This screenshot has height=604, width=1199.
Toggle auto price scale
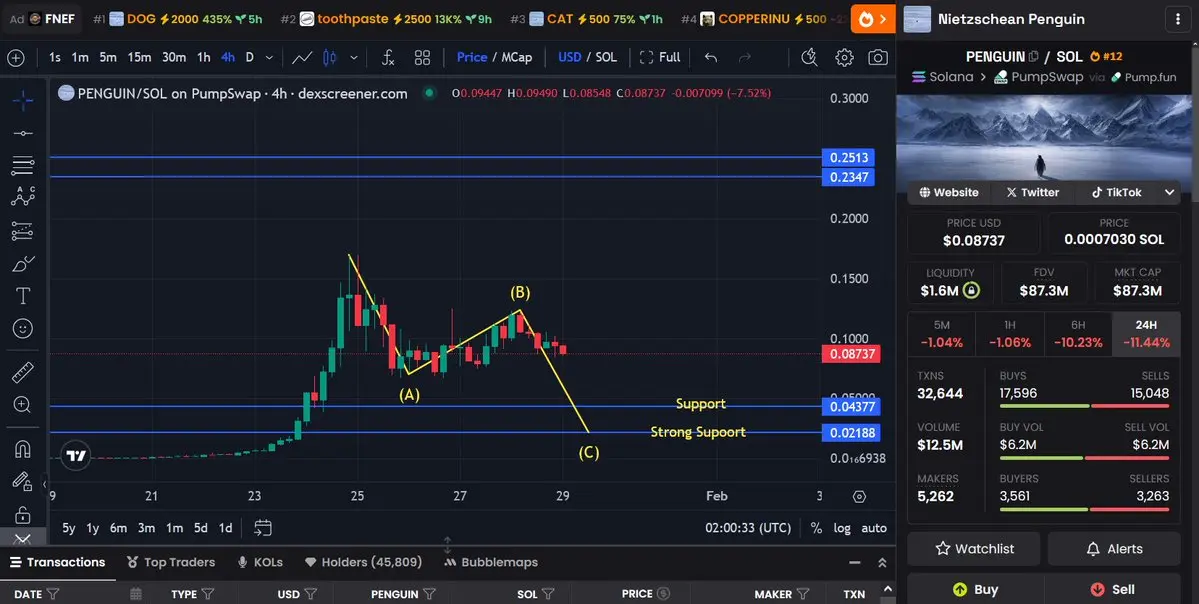874,528
